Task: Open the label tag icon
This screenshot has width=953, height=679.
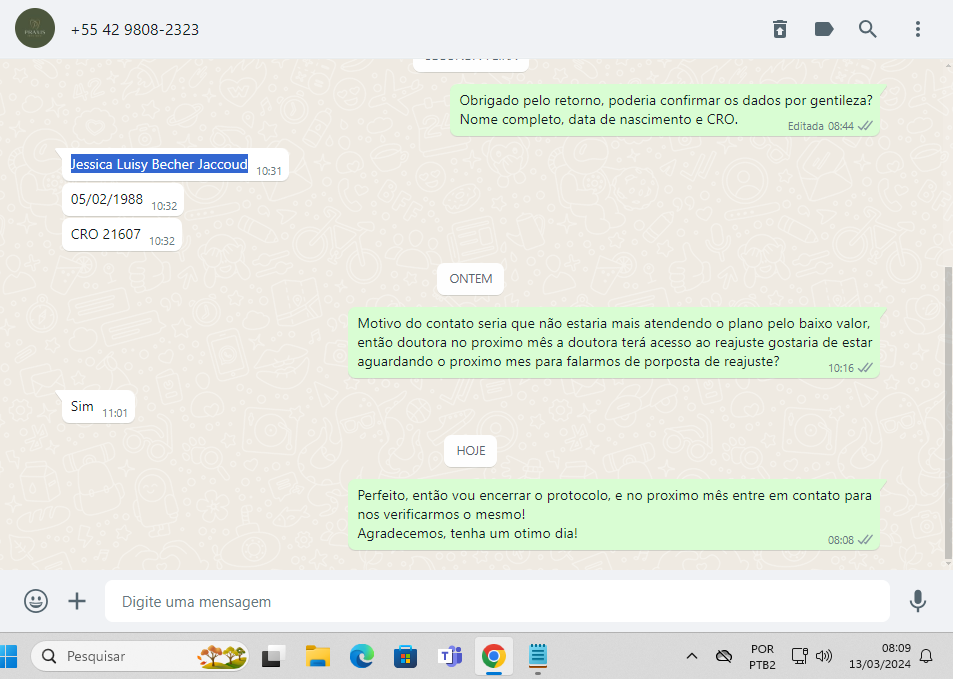Action: pos(824,29)
